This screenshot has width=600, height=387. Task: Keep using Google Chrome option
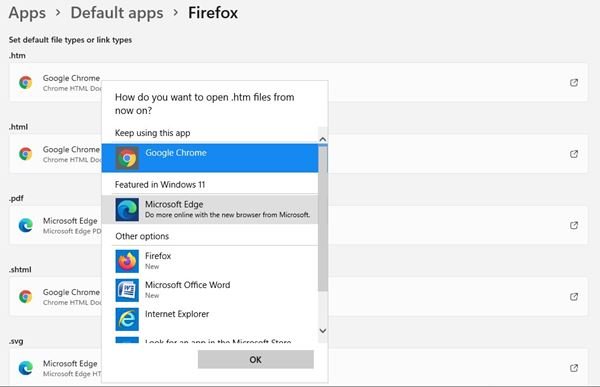click(x=210, y=158)
